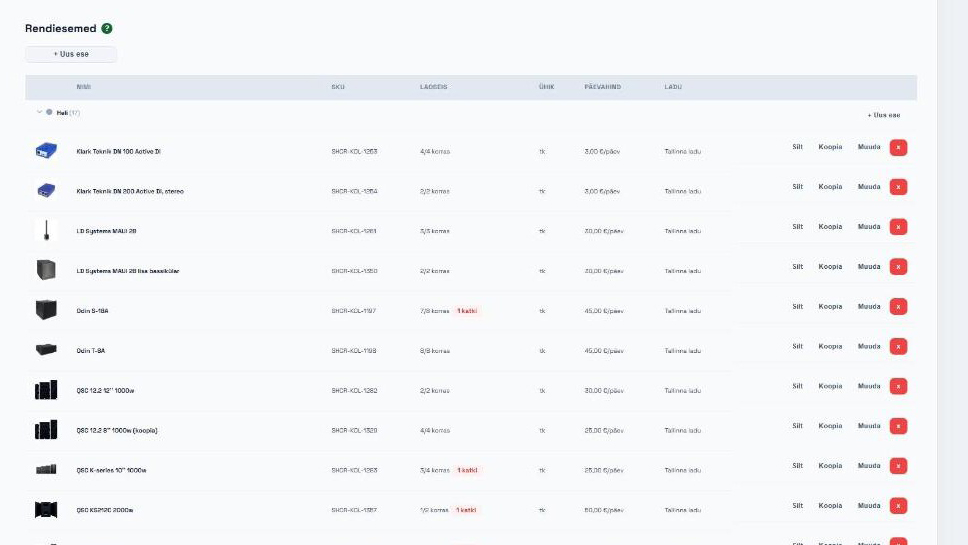Click the green help icon beside Rendiesemed
The width and height of the screenshot is (968, 545).
(107, 28)
